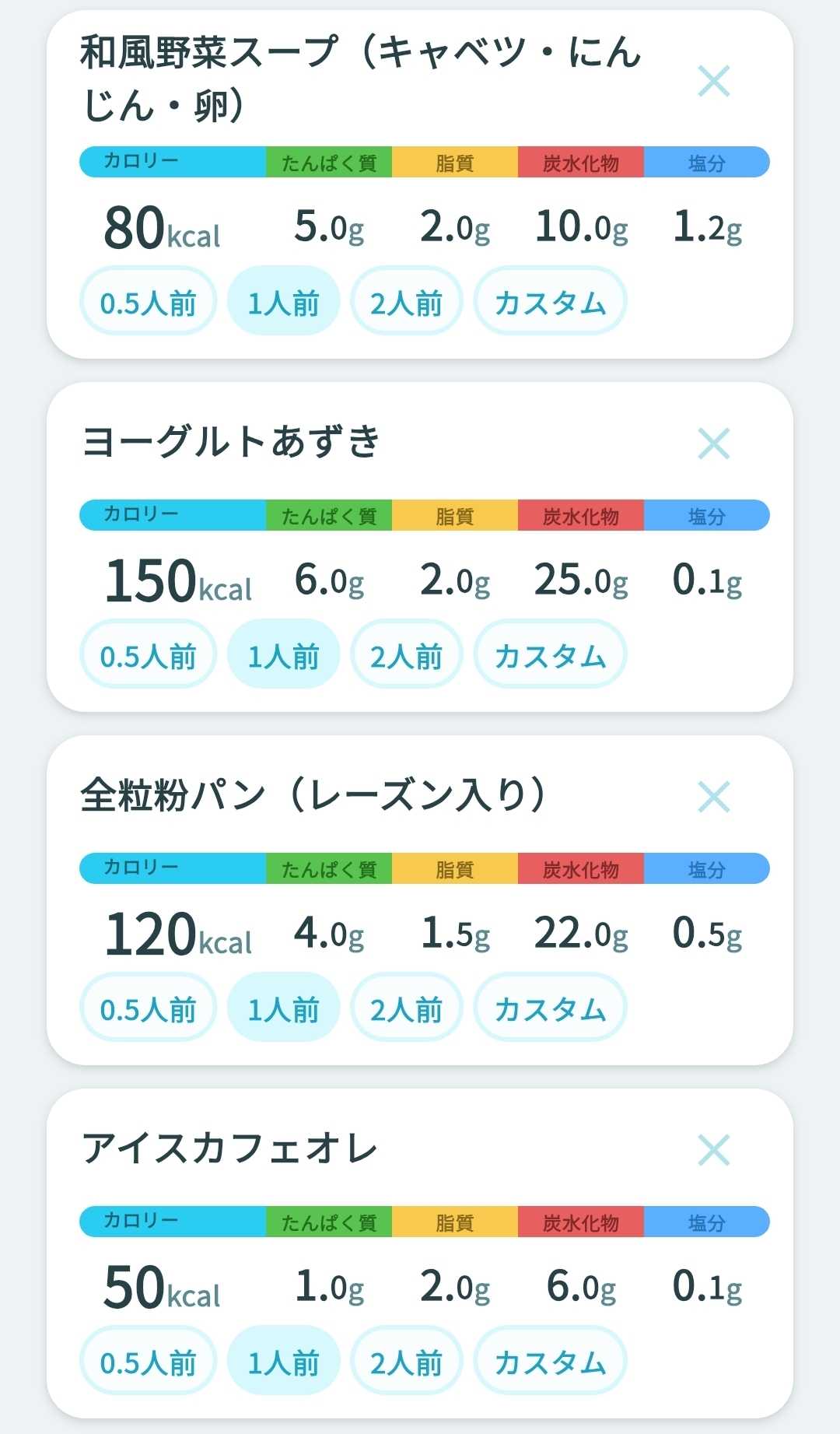Select 0.5人前 for ヨーグルトあずき

[148, 654]
